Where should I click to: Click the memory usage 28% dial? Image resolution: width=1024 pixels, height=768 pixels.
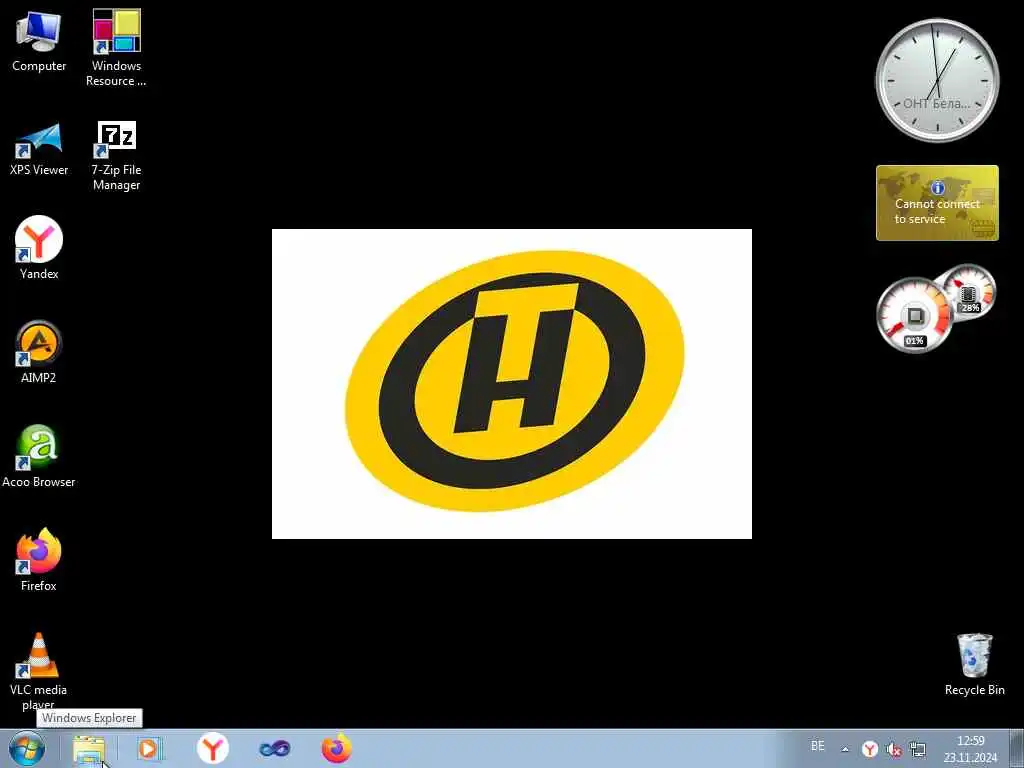click(x=969, y=292)
